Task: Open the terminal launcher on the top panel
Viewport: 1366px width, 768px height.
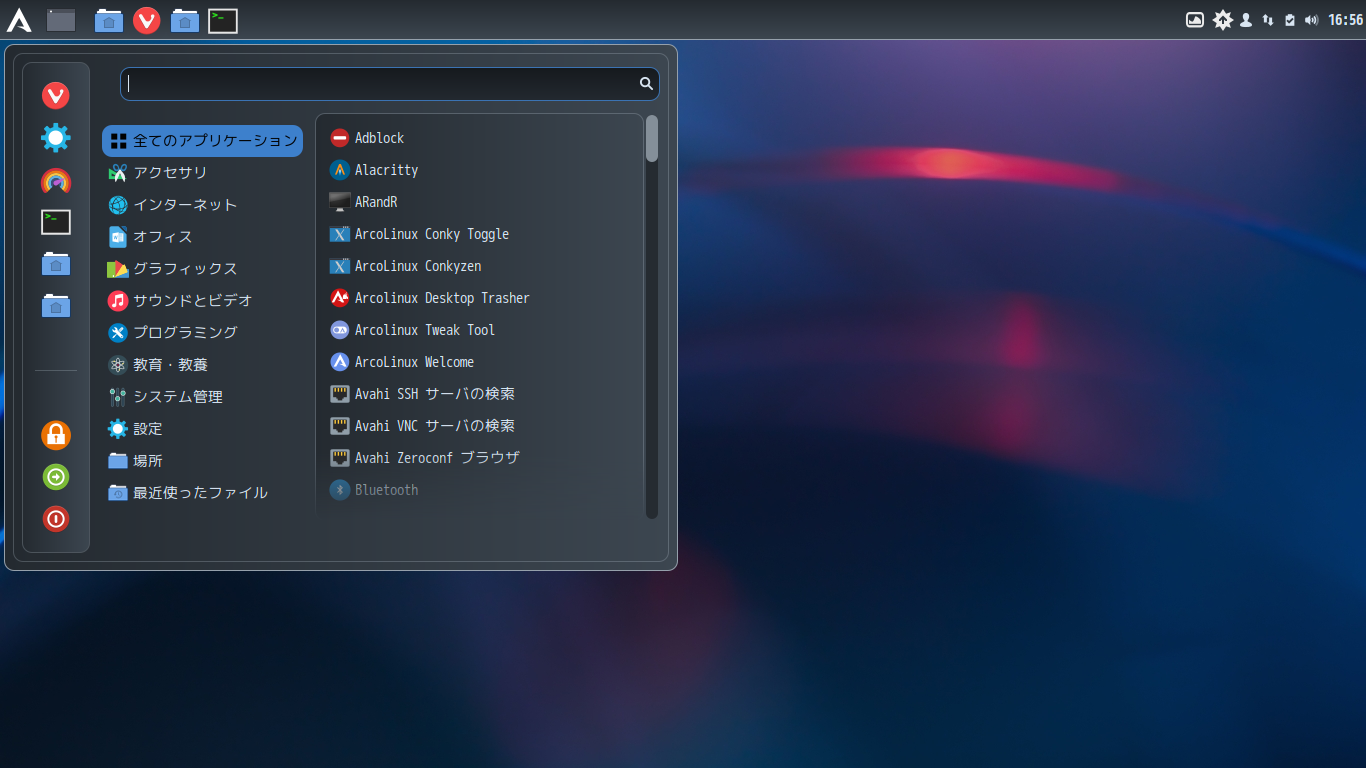Action: pos(223,20)
